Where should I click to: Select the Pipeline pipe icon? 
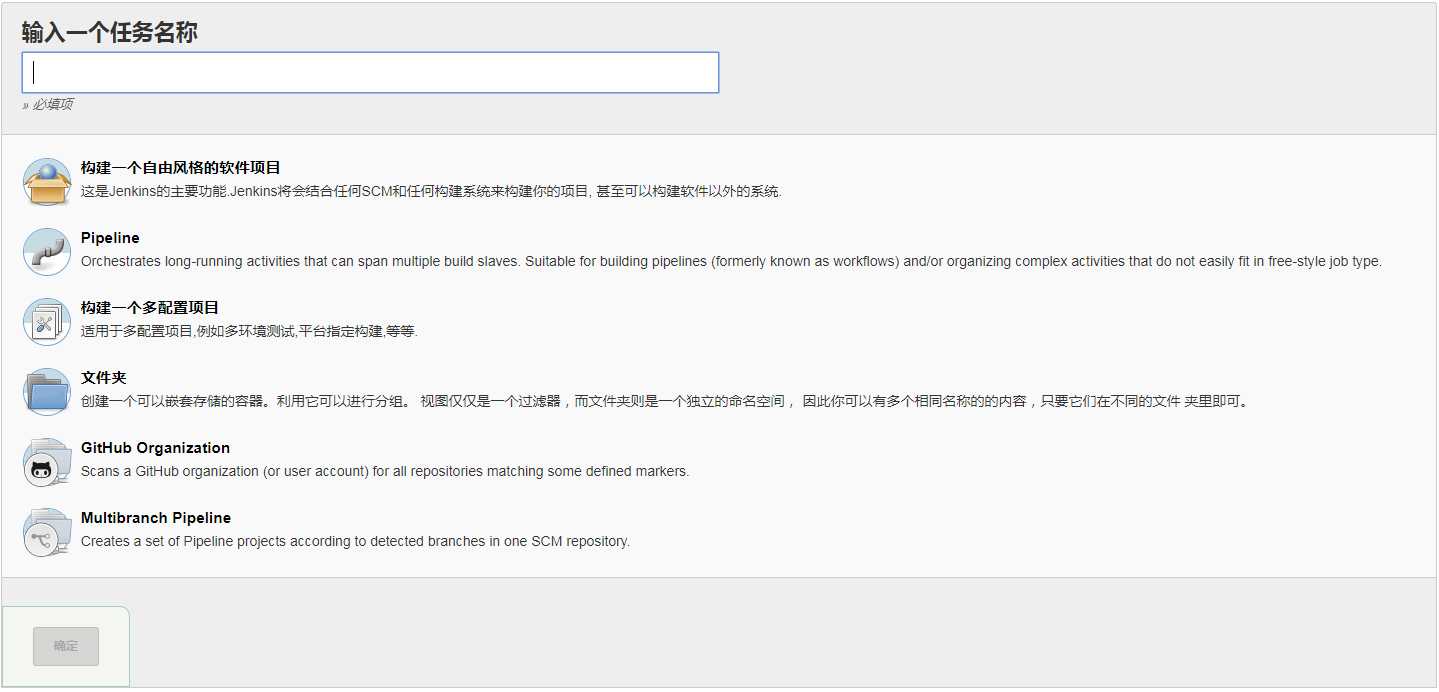[x=47, y=251]
